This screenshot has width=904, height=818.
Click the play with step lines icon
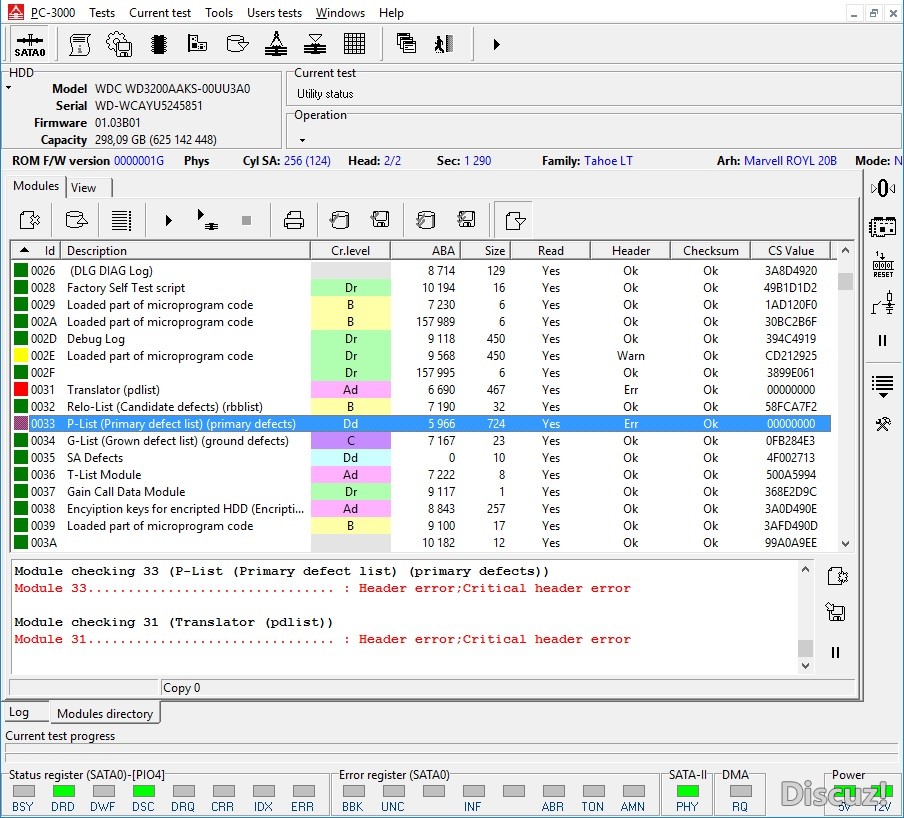tap(207, 220)
